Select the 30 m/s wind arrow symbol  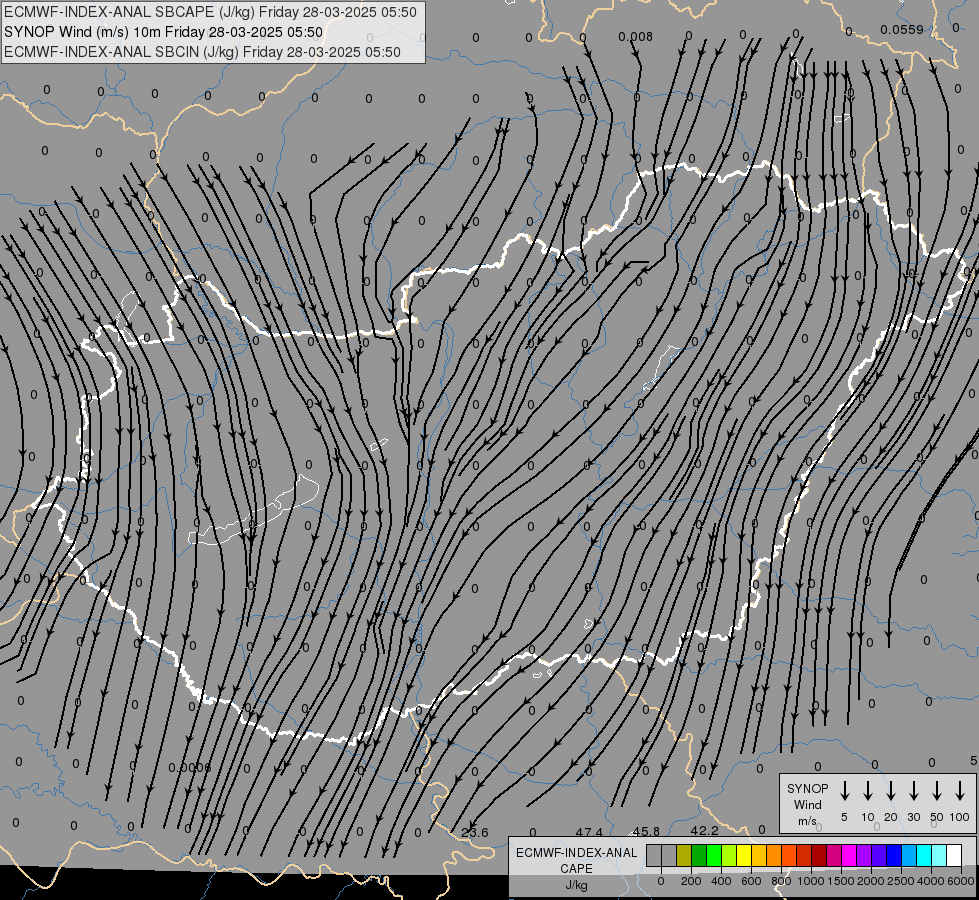point(913,791)
